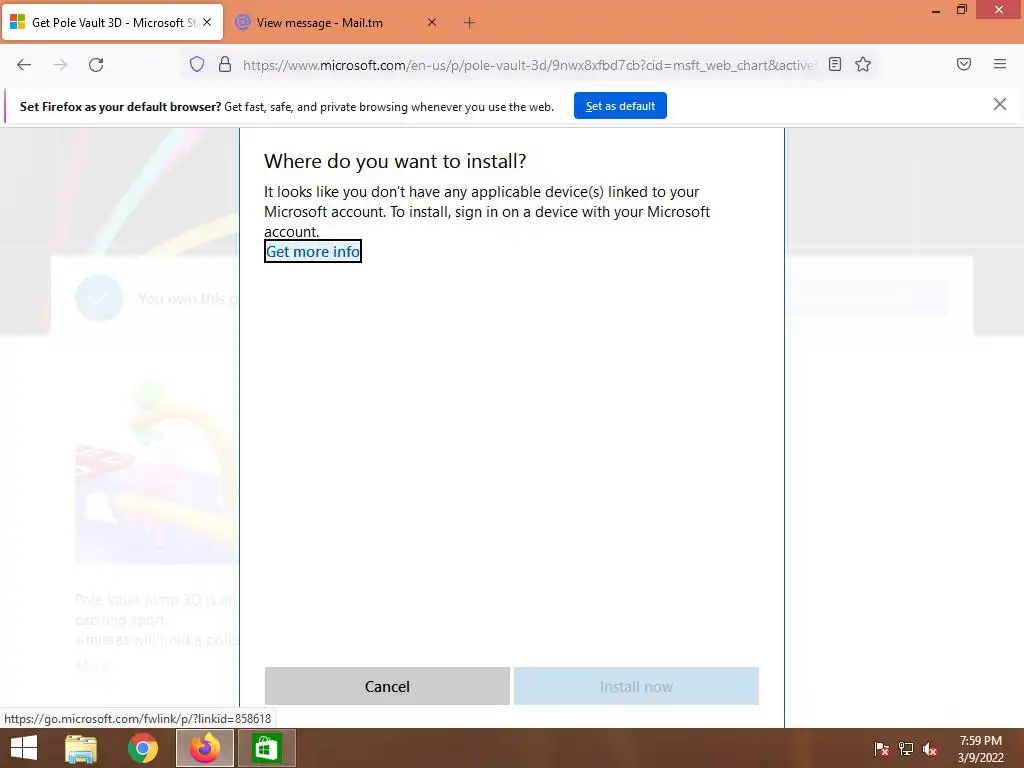
Task: Cancel the install dialog
Action: pyautogui.click(x=387, y=686)
